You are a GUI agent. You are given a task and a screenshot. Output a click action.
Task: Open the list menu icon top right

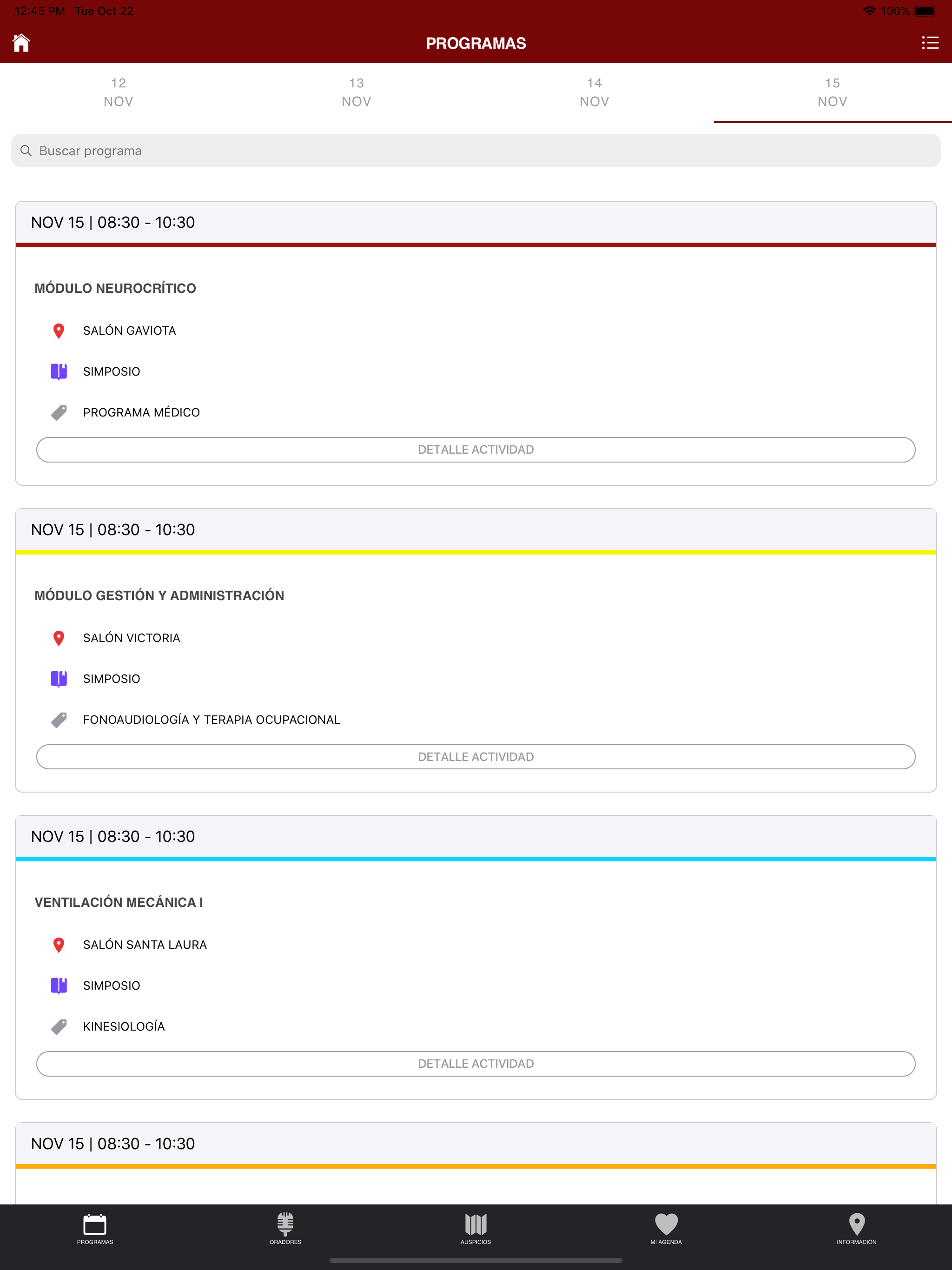pos(930,43)
